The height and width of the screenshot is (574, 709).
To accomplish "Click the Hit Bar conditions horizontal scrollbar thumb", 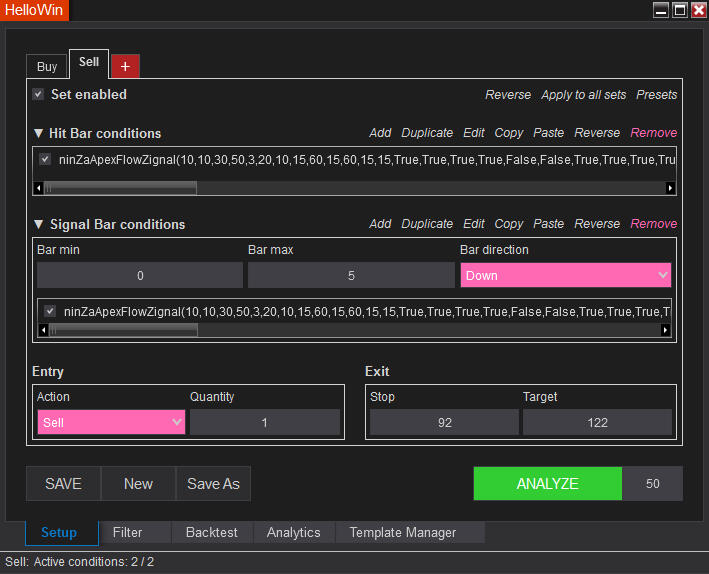I will click(x=120, y=187).
